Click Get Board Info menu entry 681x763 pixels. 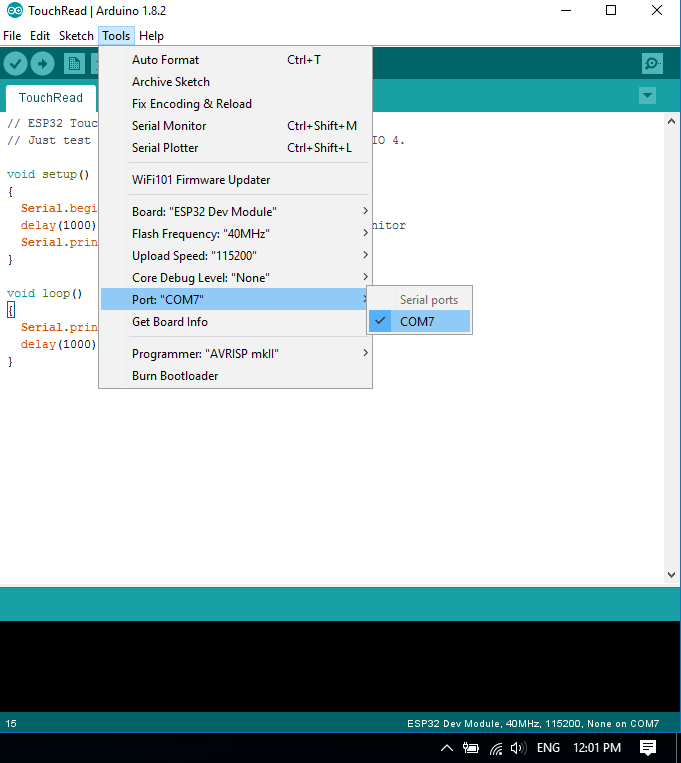pyautogui.click(x=170, y=322)
